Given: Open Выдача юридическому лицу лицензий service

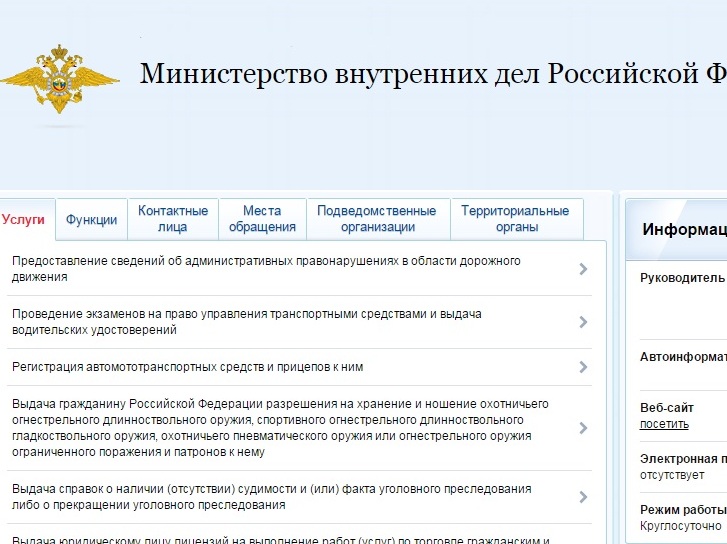Looking at the screenshot, I should 280,538.
